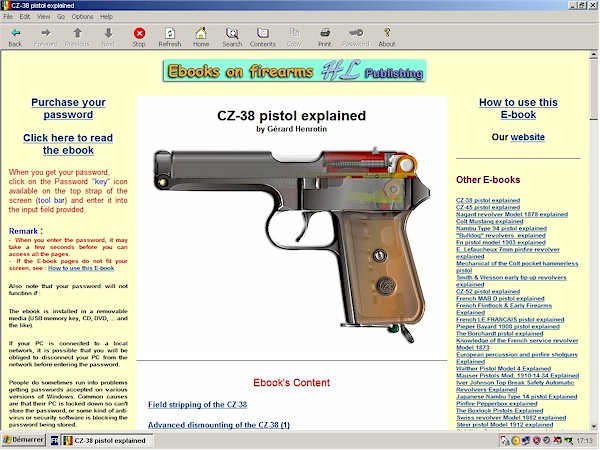The height and width of the screenshot is (450, 600).
Task: Click the About question mark icon
Action: 387,33
